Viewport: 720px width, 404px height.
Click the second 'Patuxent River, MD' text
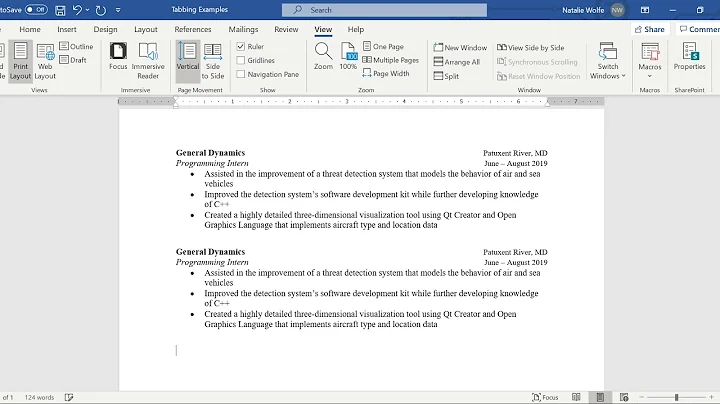(x=515, y=252)
